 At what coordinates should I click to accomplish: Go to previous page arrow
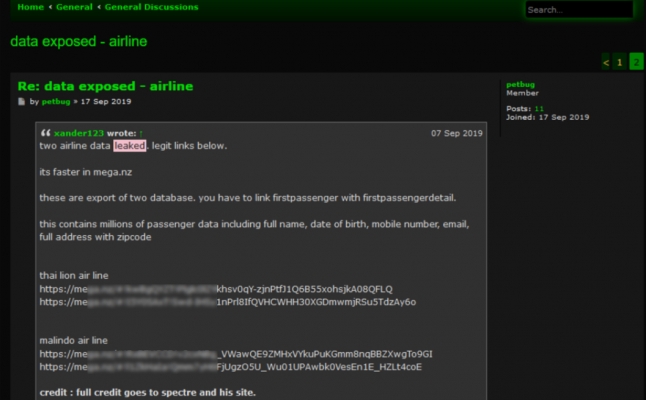pos(606,62)
